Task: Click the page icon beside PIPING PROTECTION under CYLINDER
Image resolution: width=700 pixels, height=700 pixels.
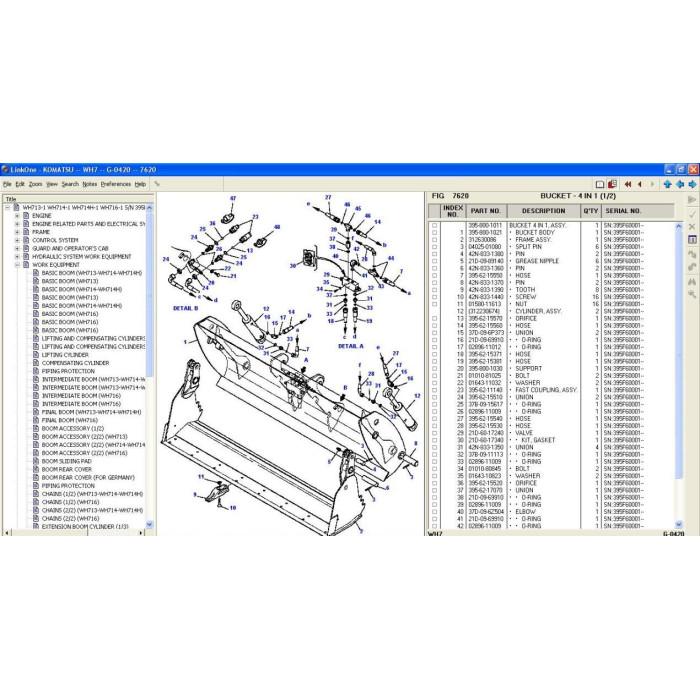Action: [36, 371]
